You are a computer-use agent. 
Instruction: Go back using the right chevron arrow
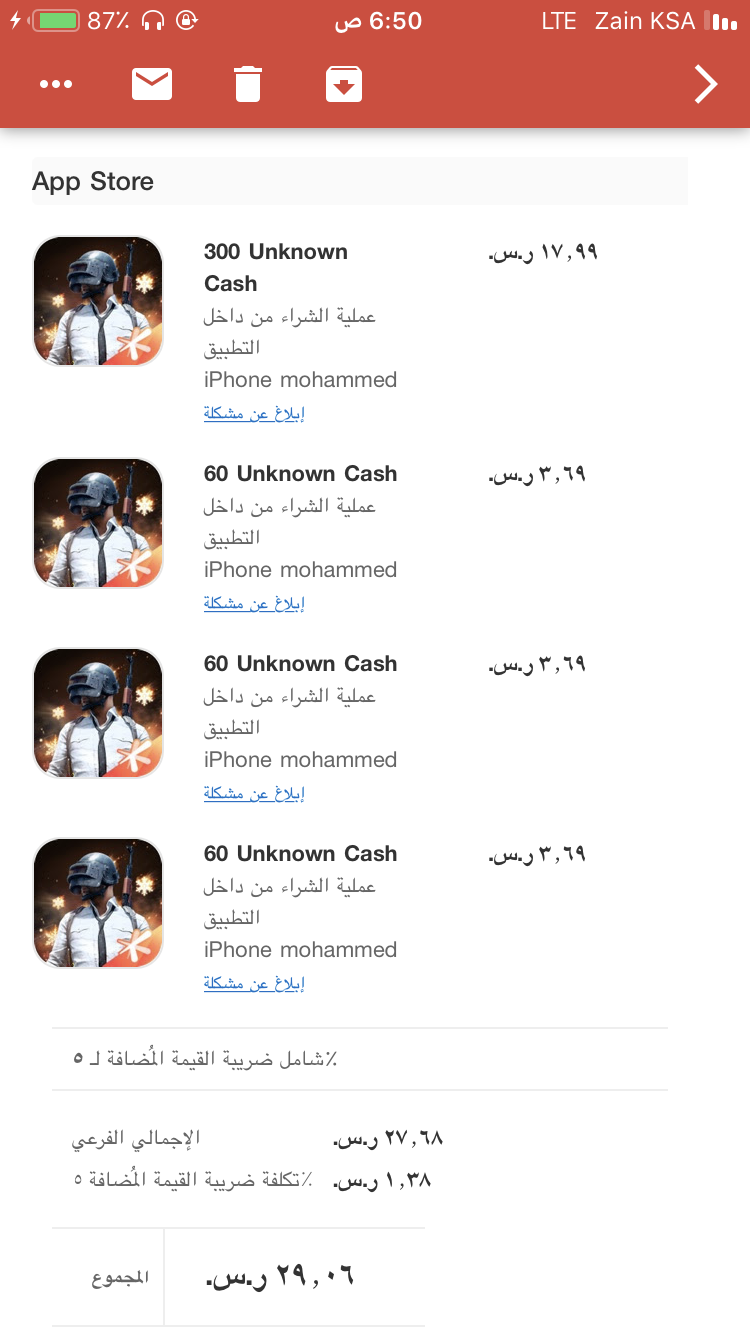click(x=706, y=84)
